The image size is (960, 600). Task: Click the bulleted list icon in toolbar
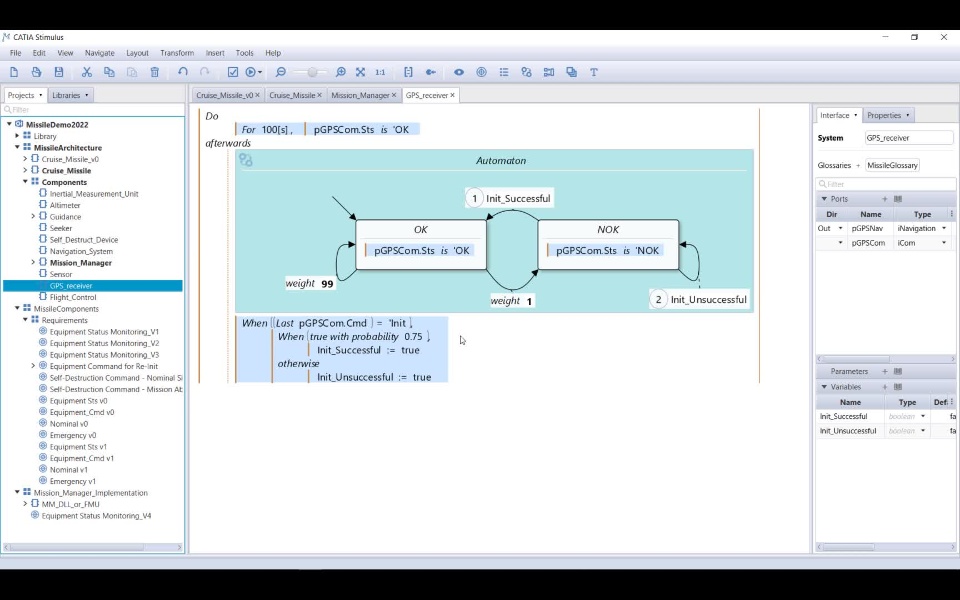pos(504,72)
